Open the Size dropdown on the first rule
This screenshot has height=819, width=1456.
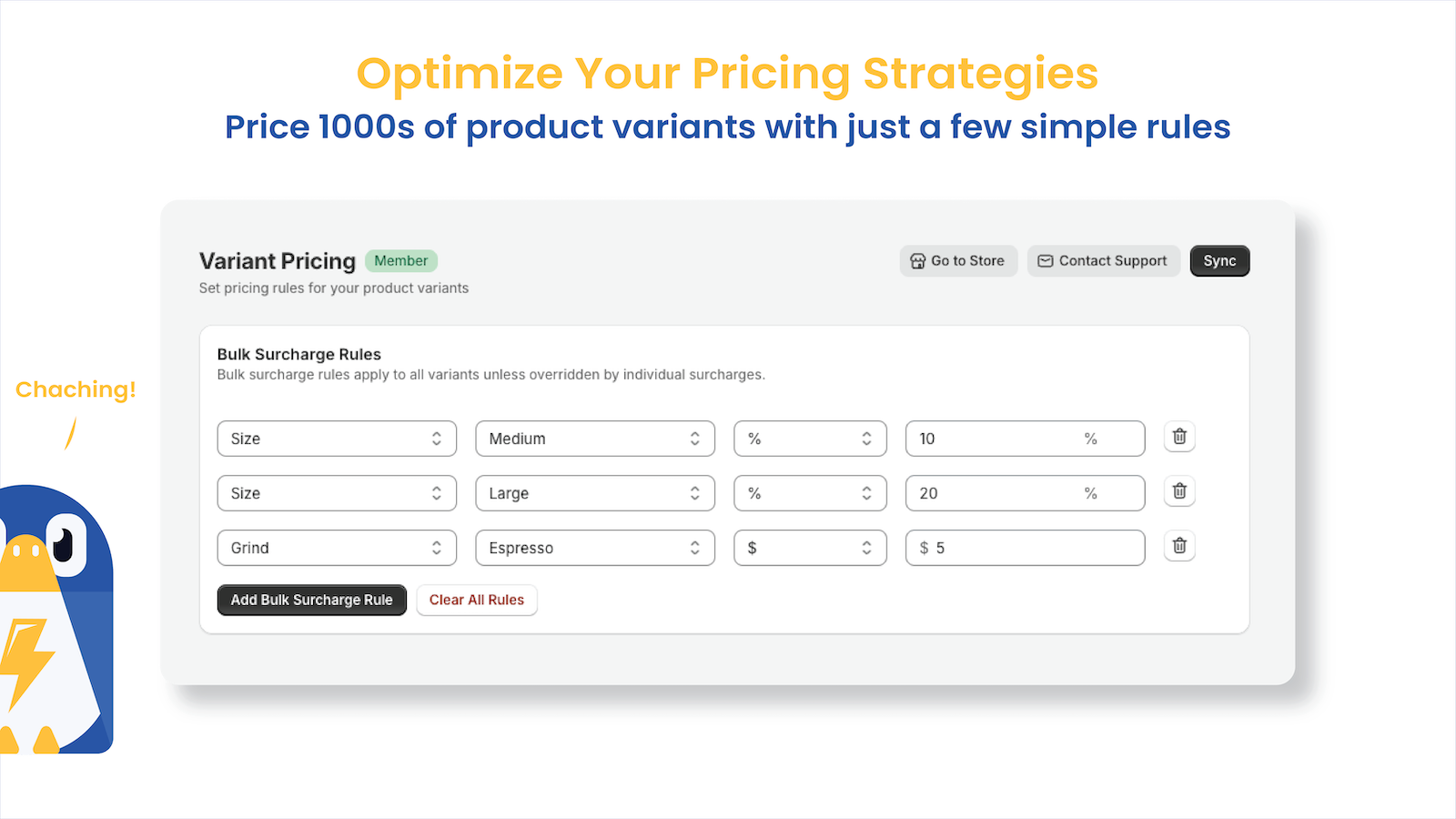click(337, 439)
